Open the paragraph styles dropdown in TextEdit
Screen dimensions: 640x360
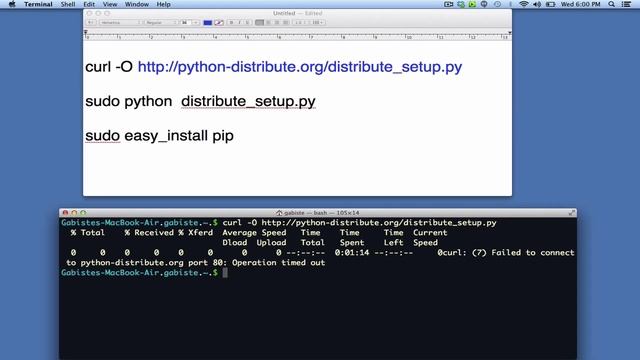(91, 22)
